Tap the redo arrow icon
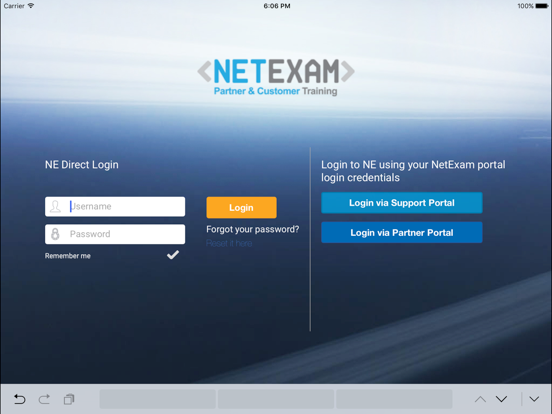The height and width of the screenshot is (414, 552). point(44,399)
